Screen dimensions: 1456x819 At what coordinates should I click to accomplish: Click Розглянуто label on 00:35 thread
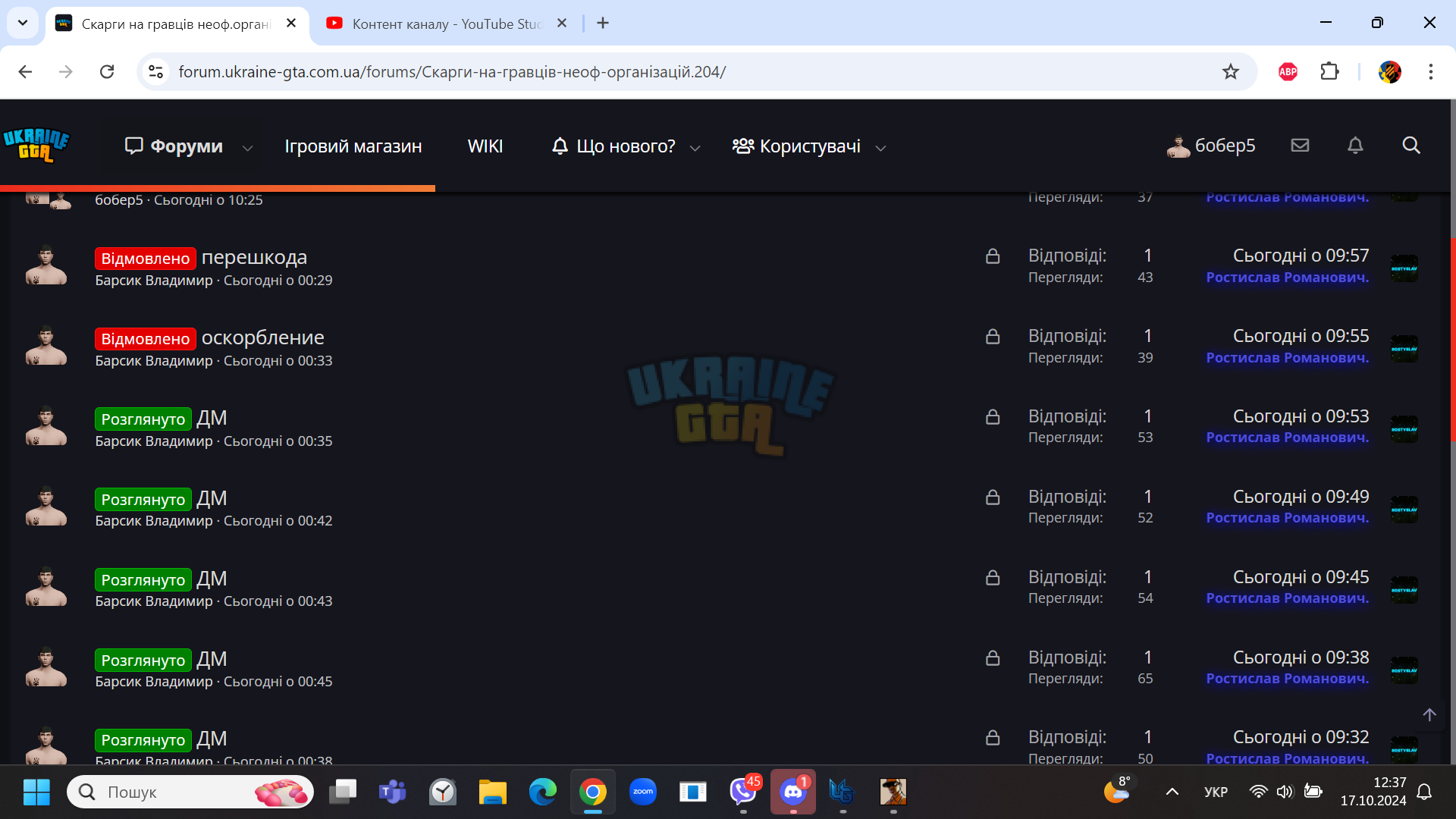pos(143,419)
